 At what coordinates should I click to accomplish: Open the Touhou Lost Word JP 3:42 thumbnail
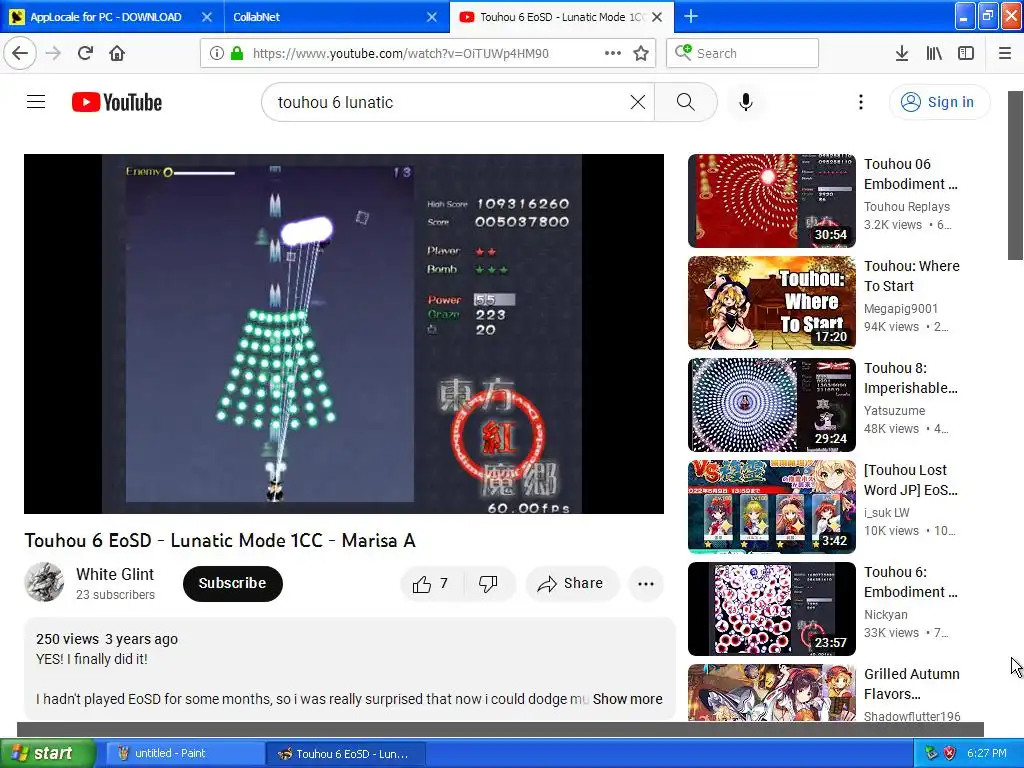tap(771, 507)
